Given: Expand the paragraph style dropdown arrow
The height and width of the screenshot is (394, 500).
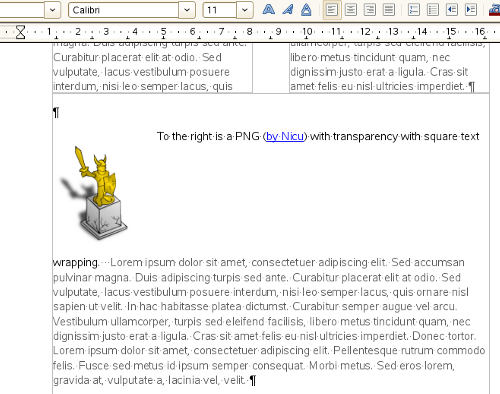Looking at the screenshot, I should (52, 10).
